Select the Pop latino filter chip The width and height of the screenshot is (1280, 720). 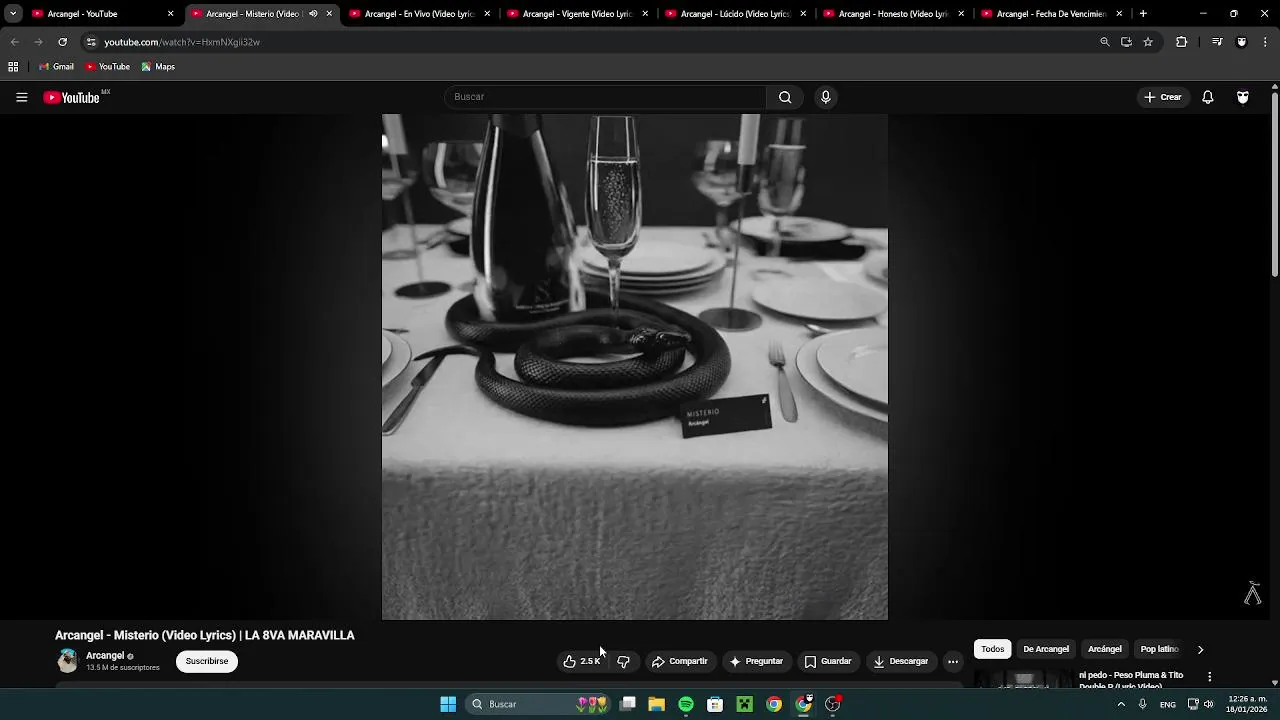tap(1160, 649)
